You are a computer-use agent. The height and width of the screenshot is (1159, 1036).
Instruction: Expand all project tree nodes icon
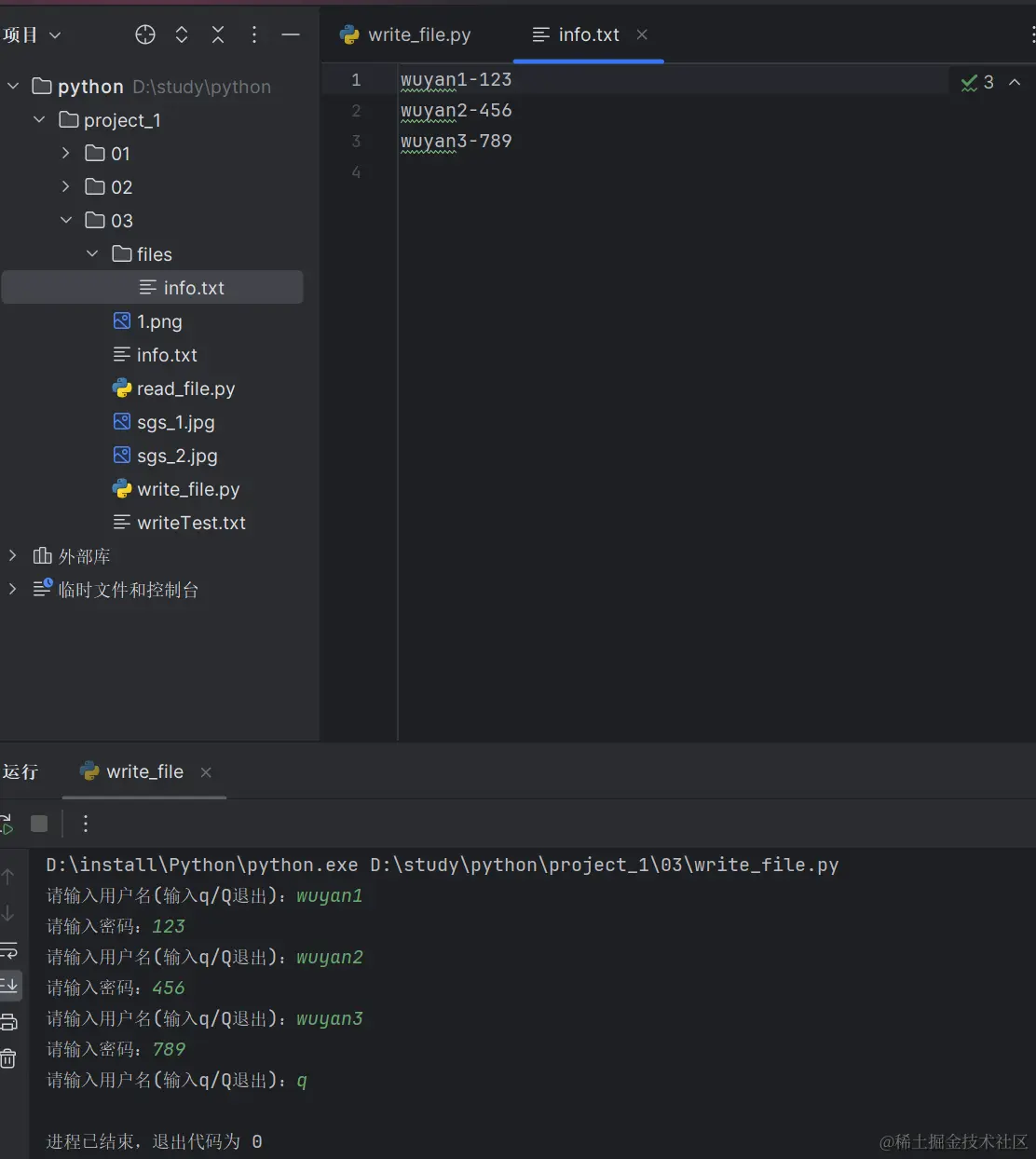(x=182, y=34)
